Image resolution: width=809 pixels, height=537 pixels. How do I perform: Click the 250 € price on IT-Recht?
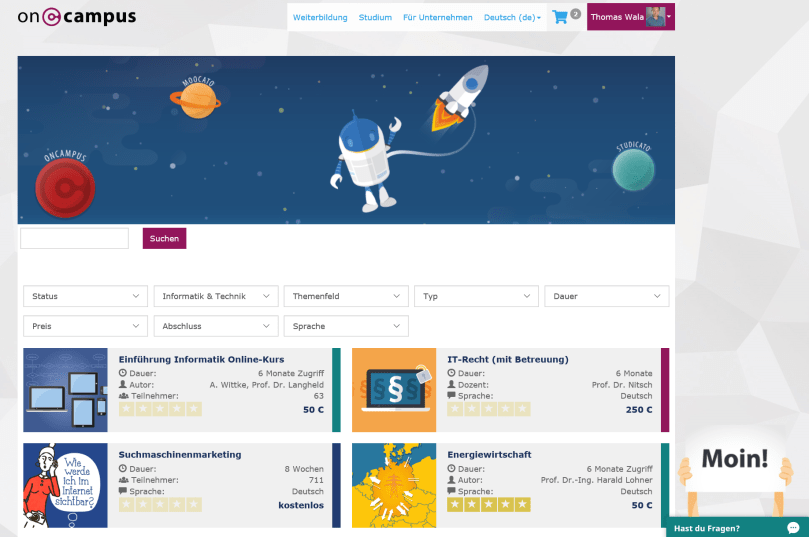639,410
